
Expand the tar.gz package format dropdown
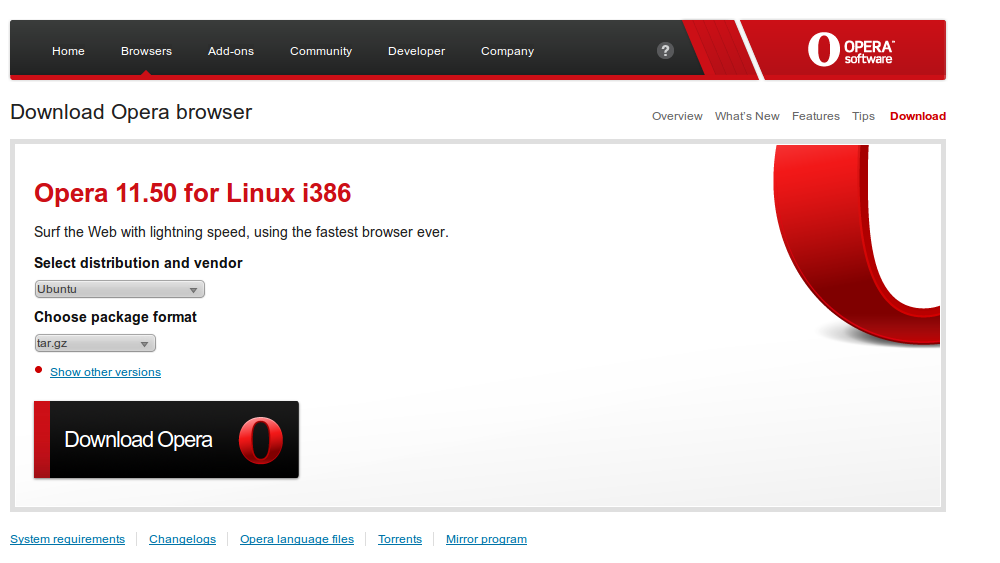pos(94,344)
